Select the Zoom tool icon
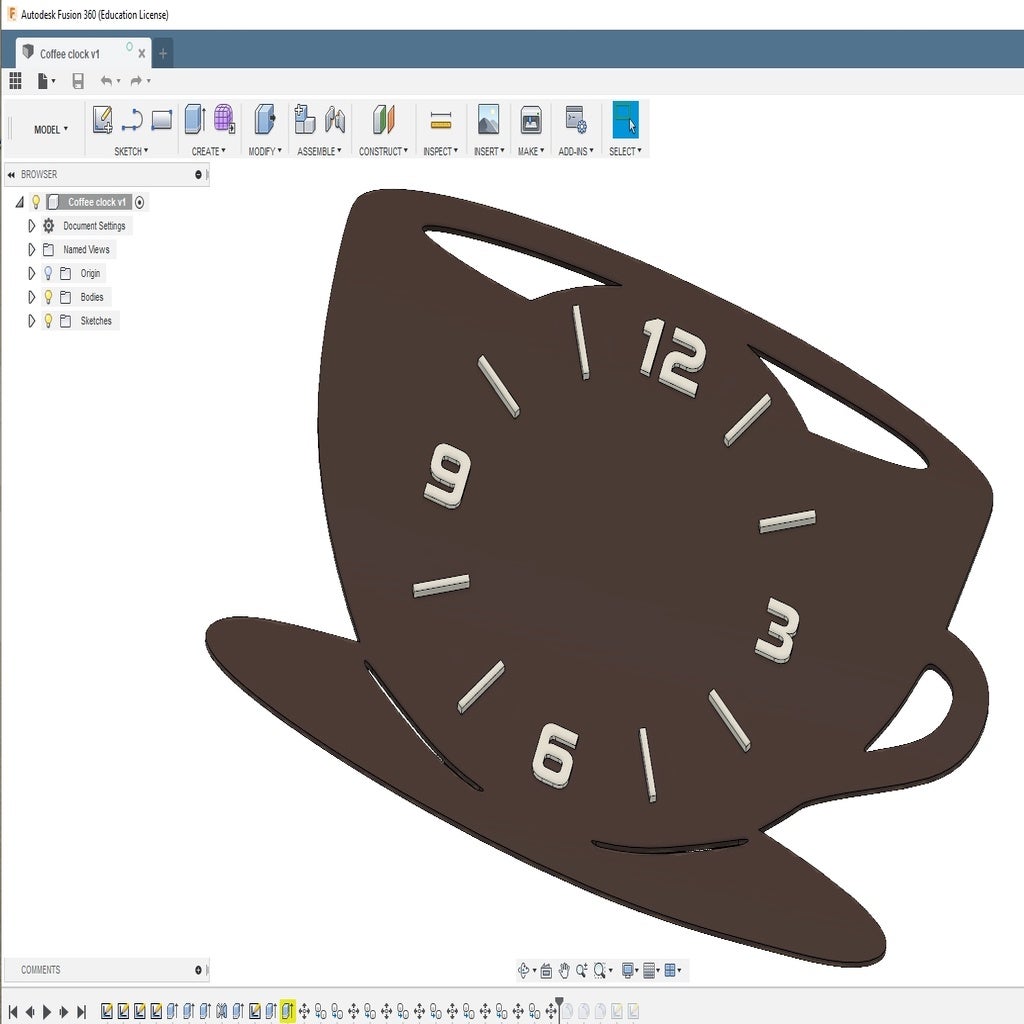Viewport: 1024px width, 1024px height. tap(581, 970)
